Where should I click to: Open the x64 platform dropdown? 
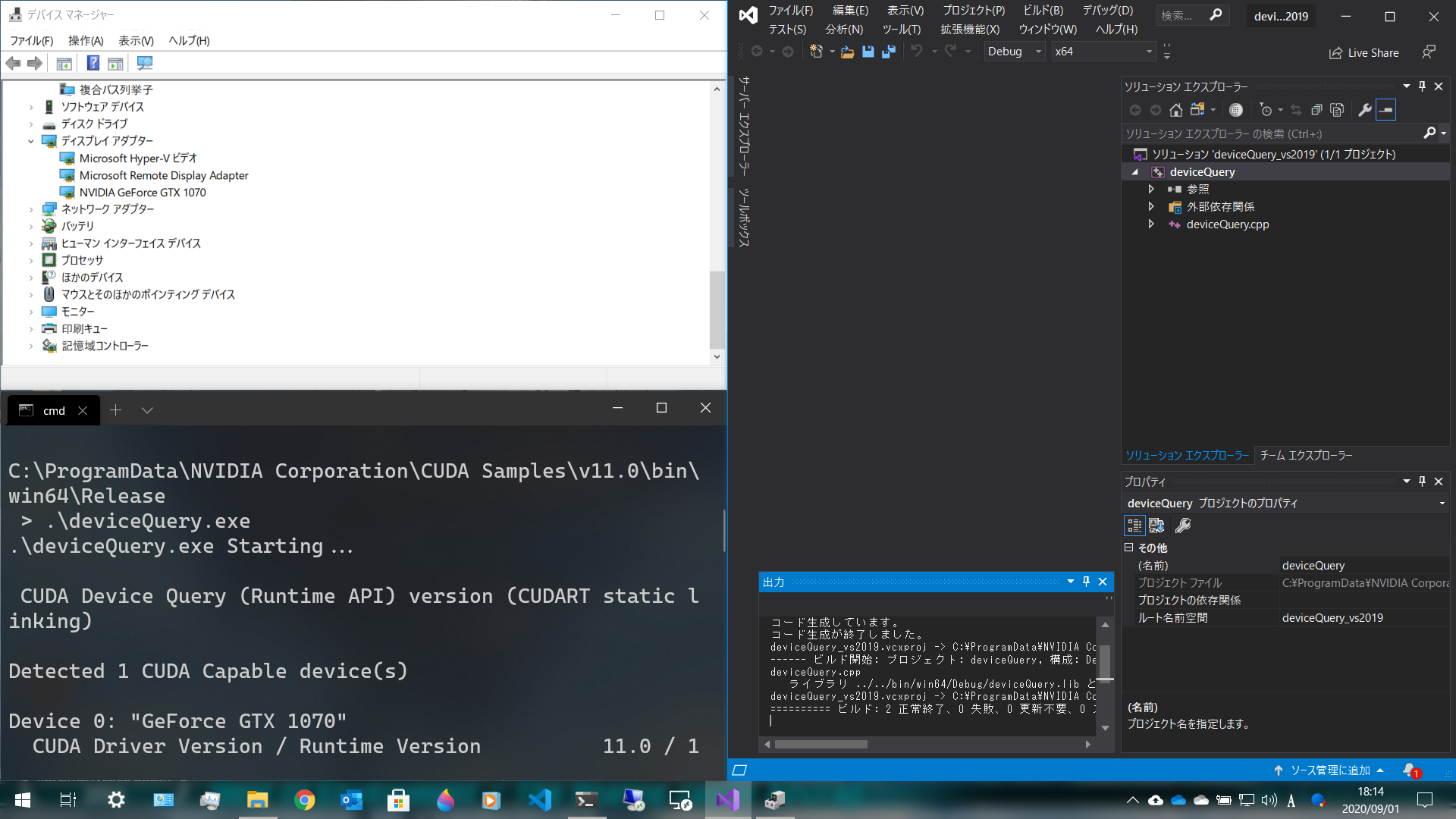coord(1148,52)
